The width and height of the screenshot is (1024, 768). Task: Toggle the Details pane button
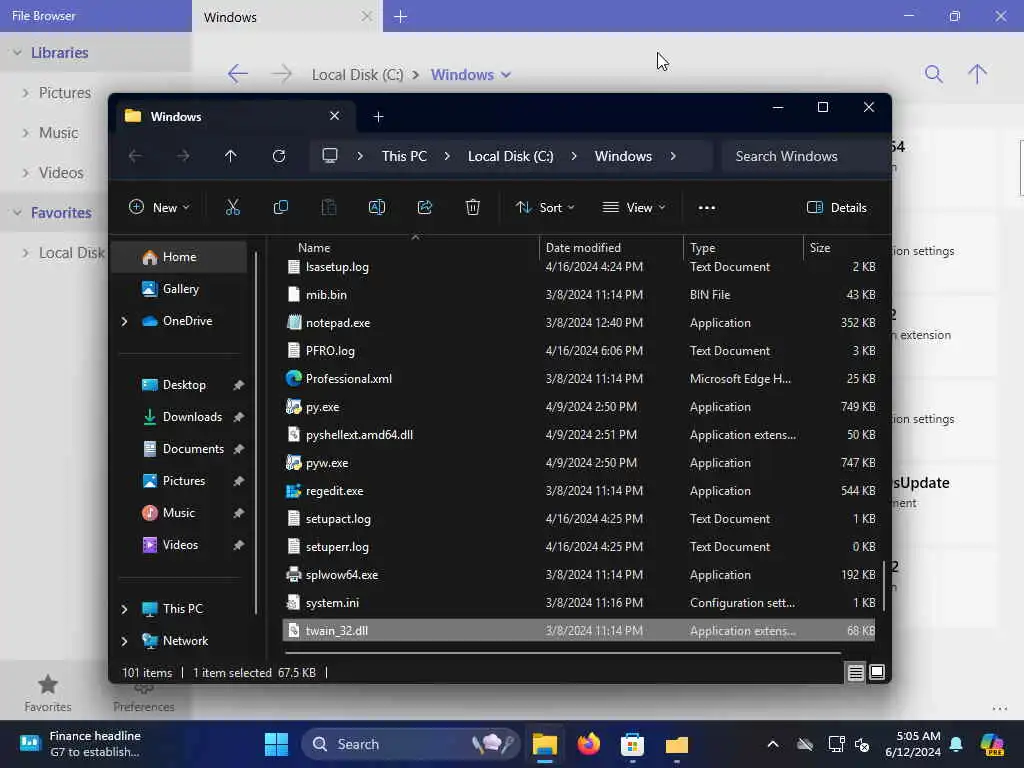point(837,208)
